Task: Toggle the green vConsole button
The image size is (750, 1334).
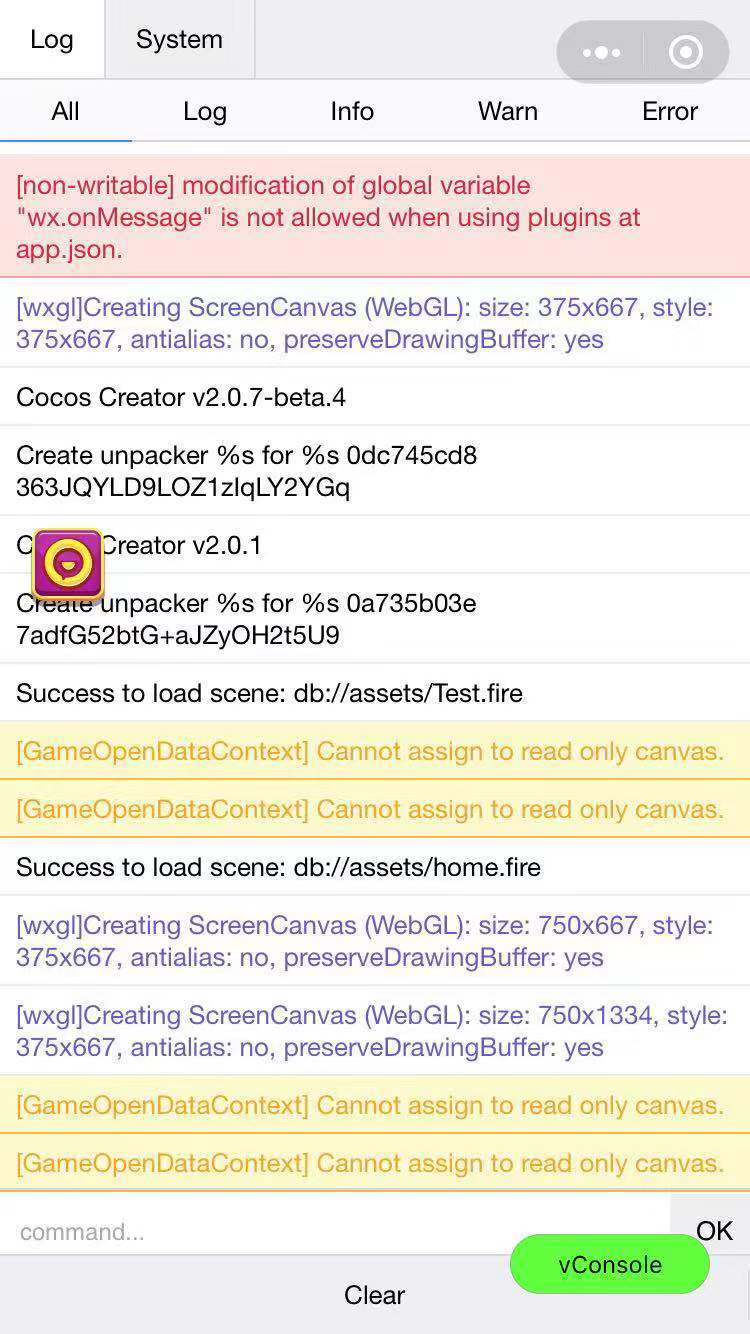Action: [x=610, y=1264]
